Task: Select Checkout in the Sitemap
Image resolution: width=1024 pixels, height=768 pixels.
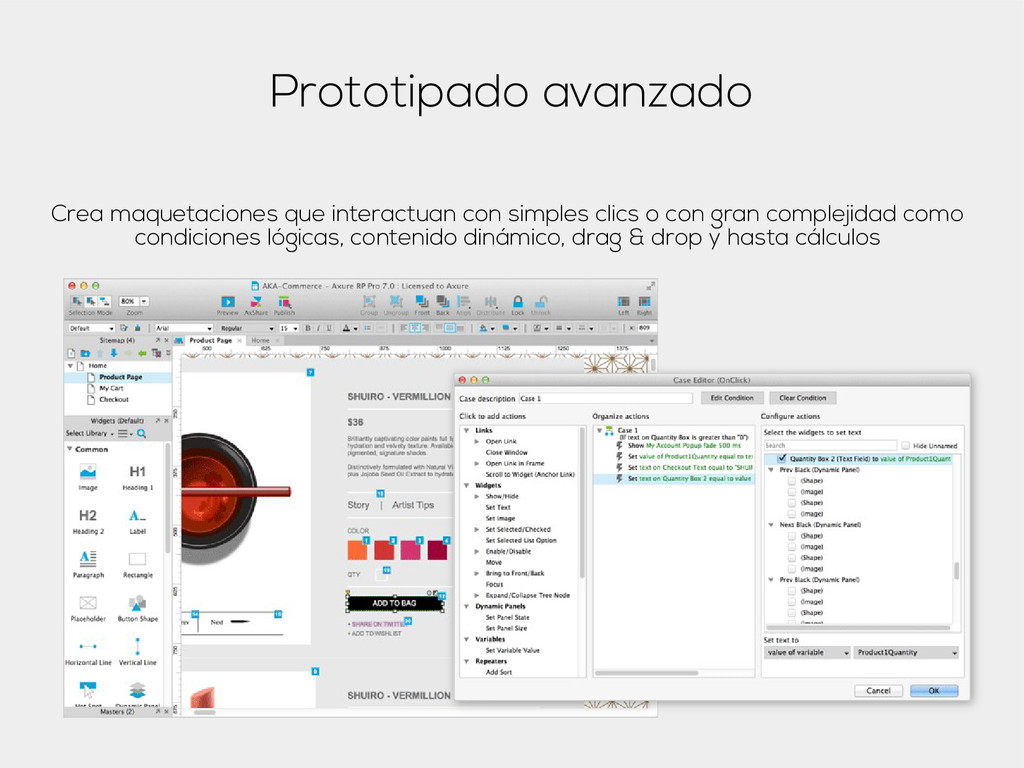Action: 114,399
